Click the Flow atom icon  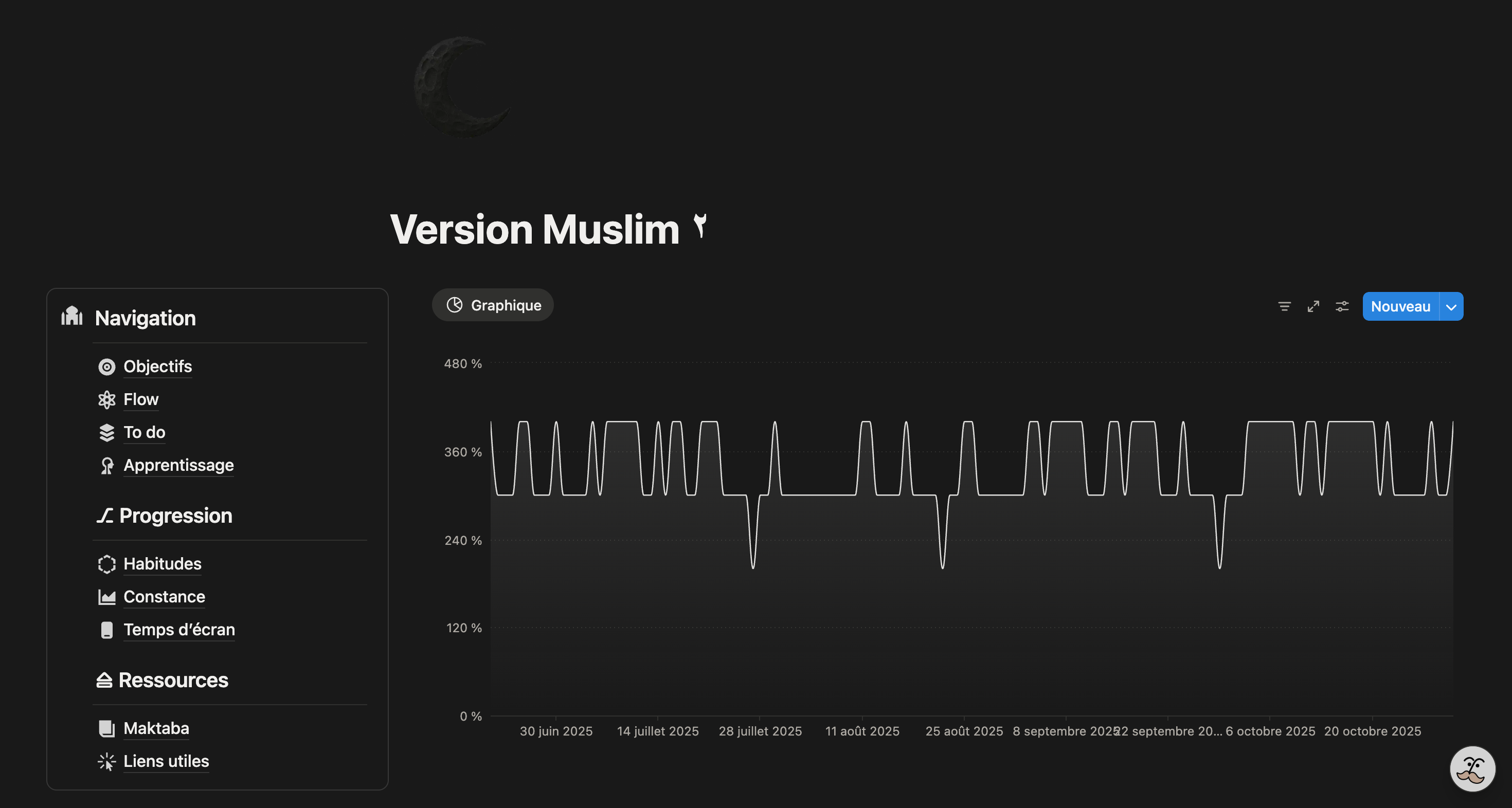106,399
